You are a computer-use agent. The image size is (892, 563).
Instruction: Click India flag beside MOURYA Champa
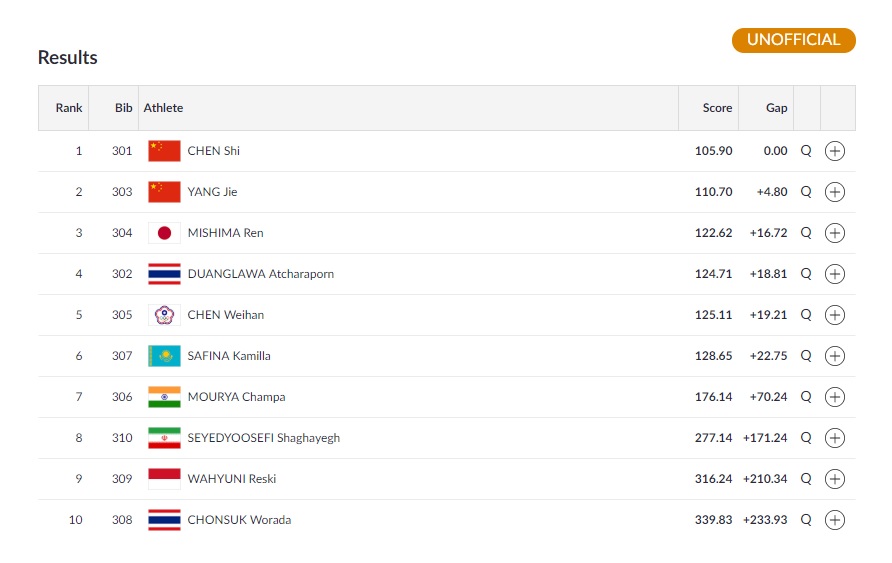[164, 396]
